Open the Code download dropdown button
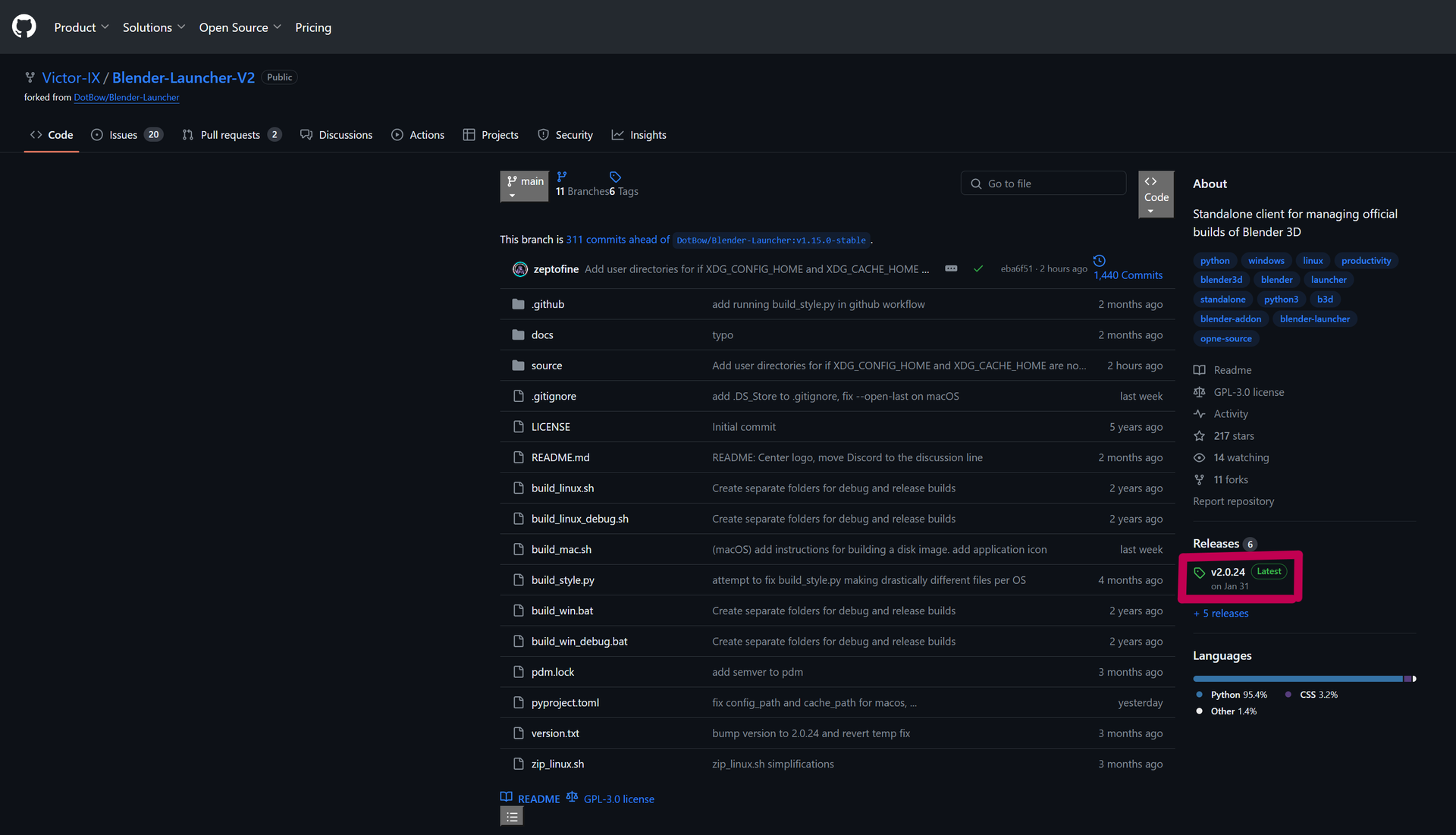The height and width of the screenshot is (835, 1456). pyautogui.click(x=1156, y=195)
